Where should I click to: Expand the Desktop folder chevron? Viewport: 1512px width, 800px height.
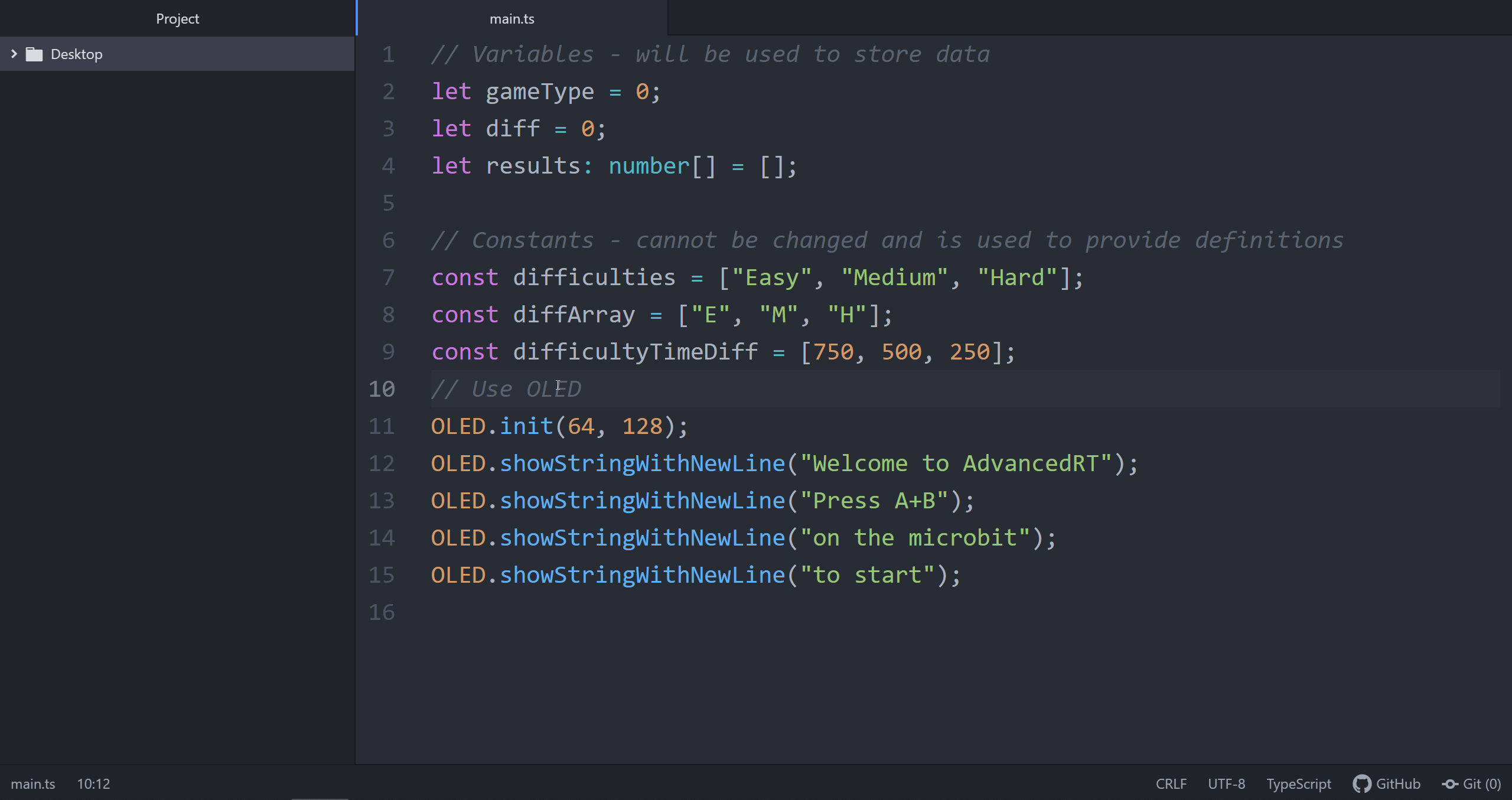[x=14, y=54]
